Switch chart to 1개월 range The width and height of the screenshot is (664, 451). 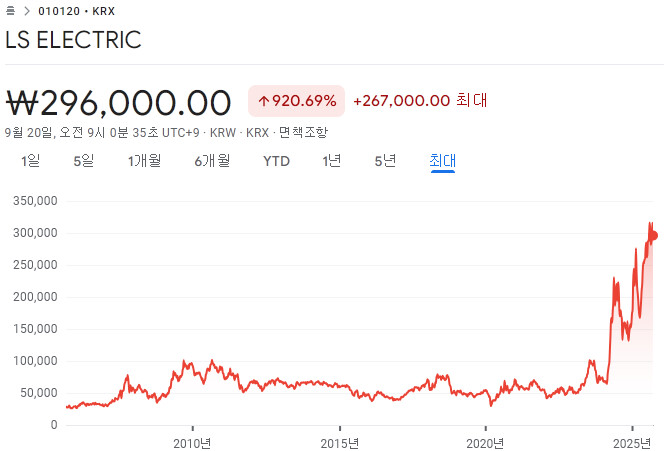(144, 160)
